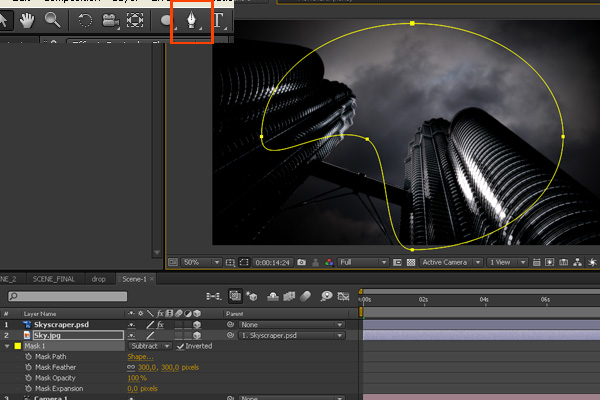Select the Zoom magnifier tool

(52, 20)
